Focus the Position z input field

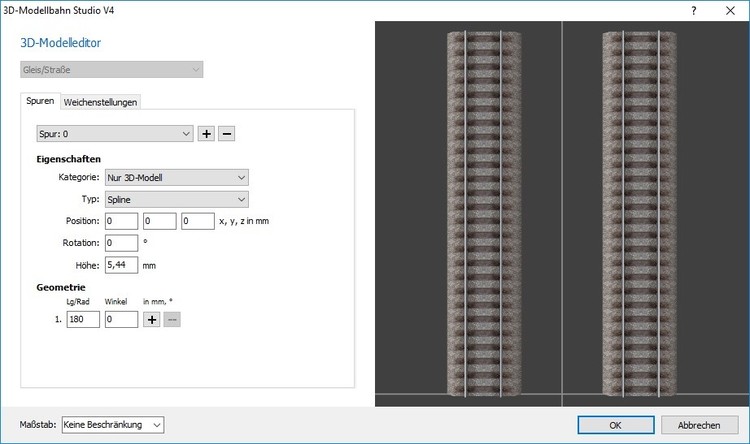[198, 221]
